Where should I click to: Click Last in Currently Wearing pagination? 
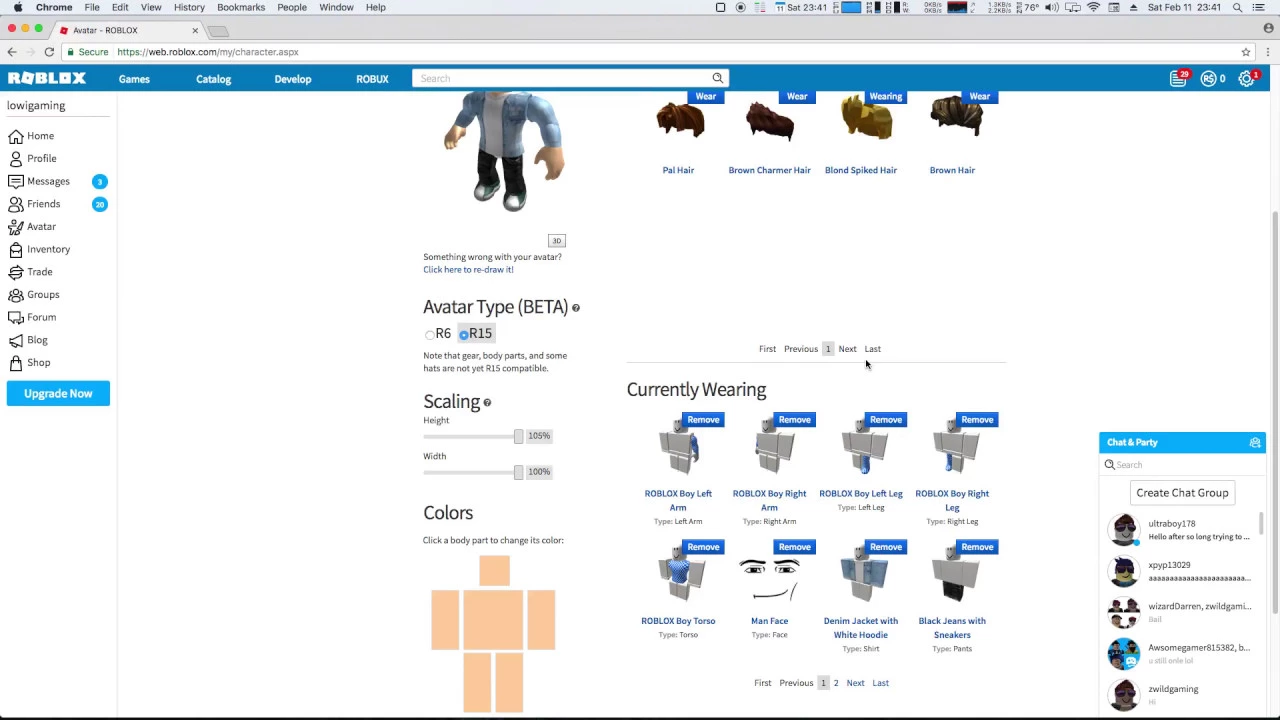pos(880,683)
